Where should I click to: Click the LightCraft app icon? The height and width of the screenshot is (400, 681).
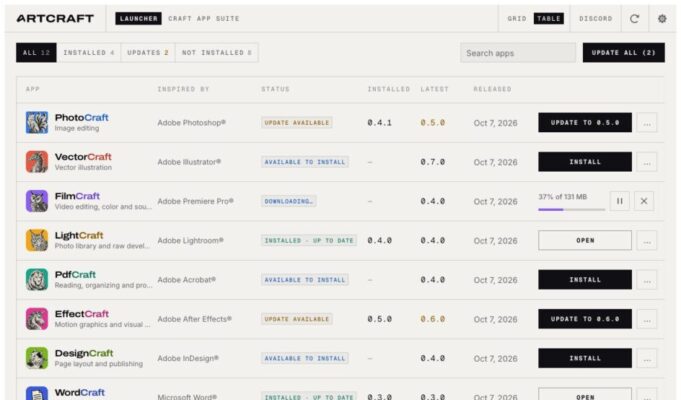(x=37, y=240)
